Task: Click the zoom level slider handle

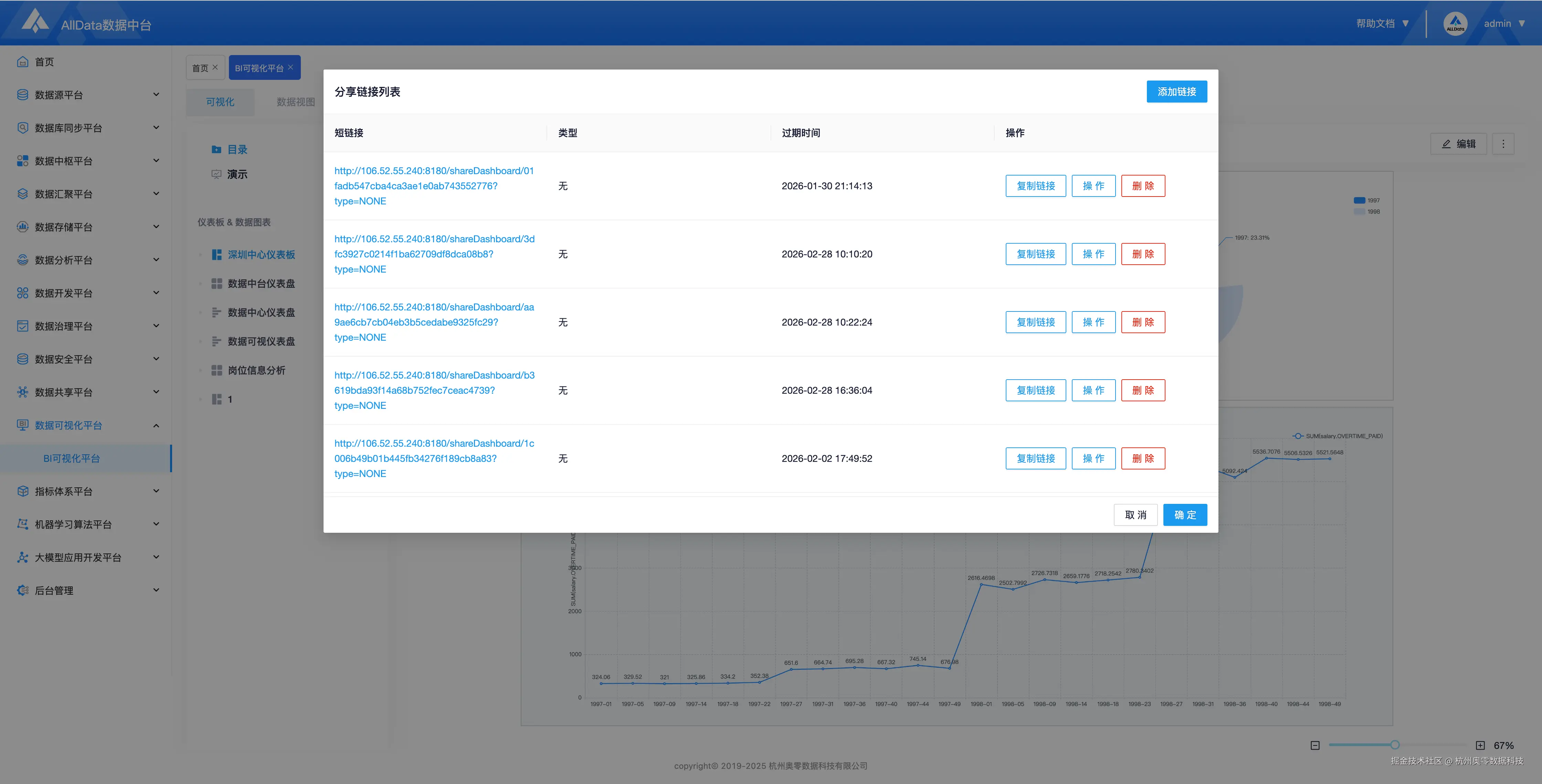Action: pos(1395,745)
